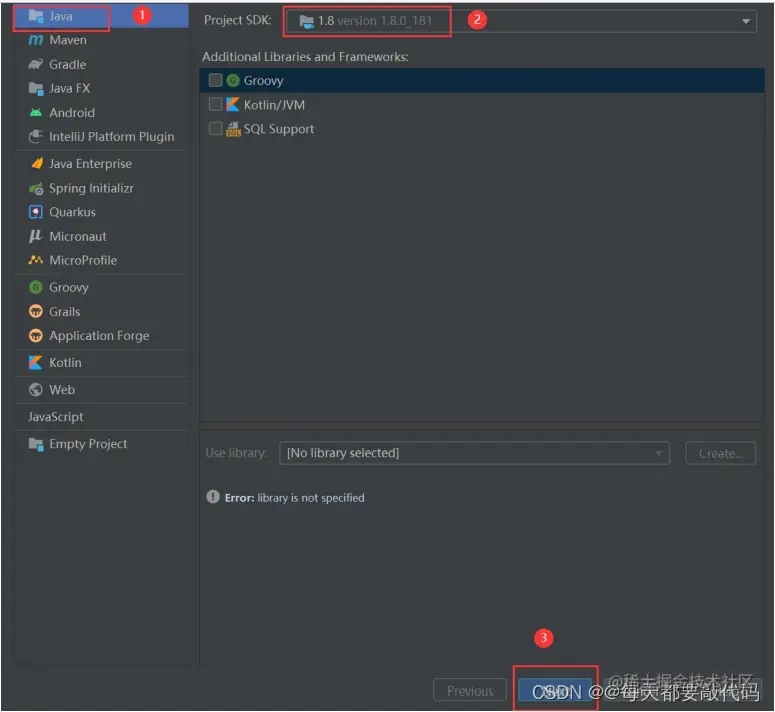Screen dimensions: 775x712
Task: Click the IntelliJ Platform Plugin icon
Action: tap(36, 136)
